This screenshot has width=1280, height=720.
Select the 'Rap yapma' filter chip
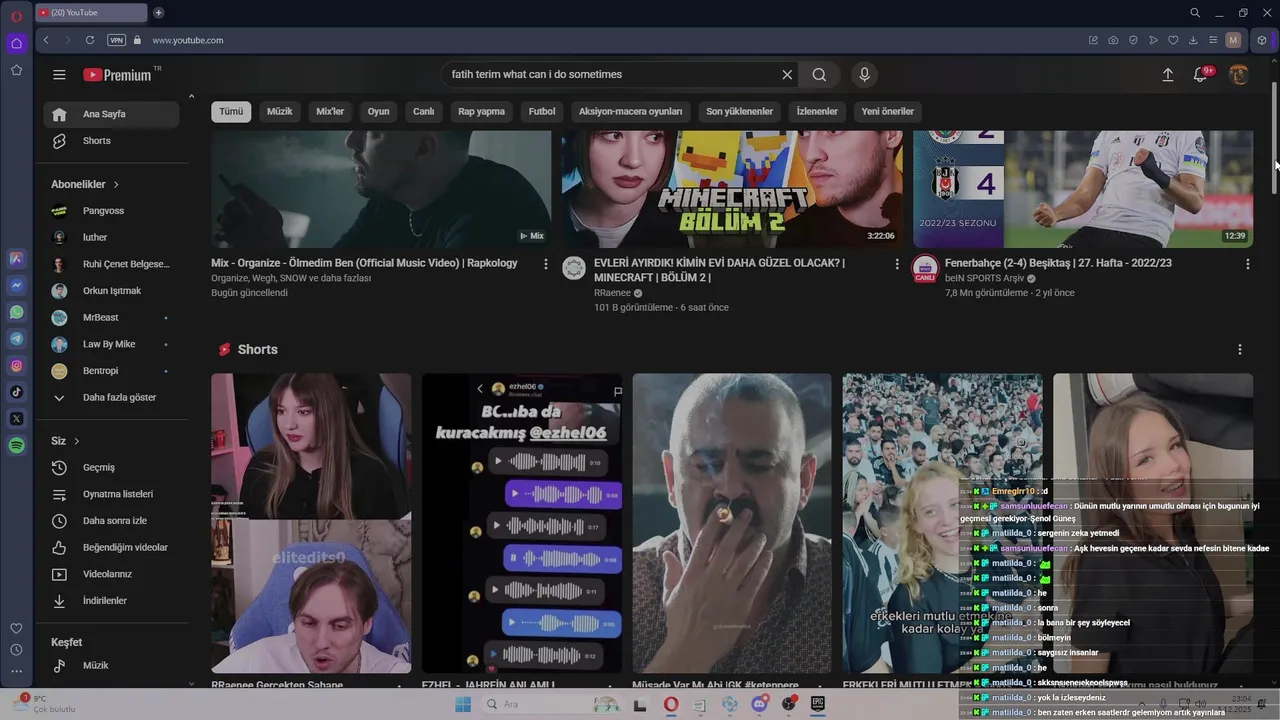tap(482, 112)
